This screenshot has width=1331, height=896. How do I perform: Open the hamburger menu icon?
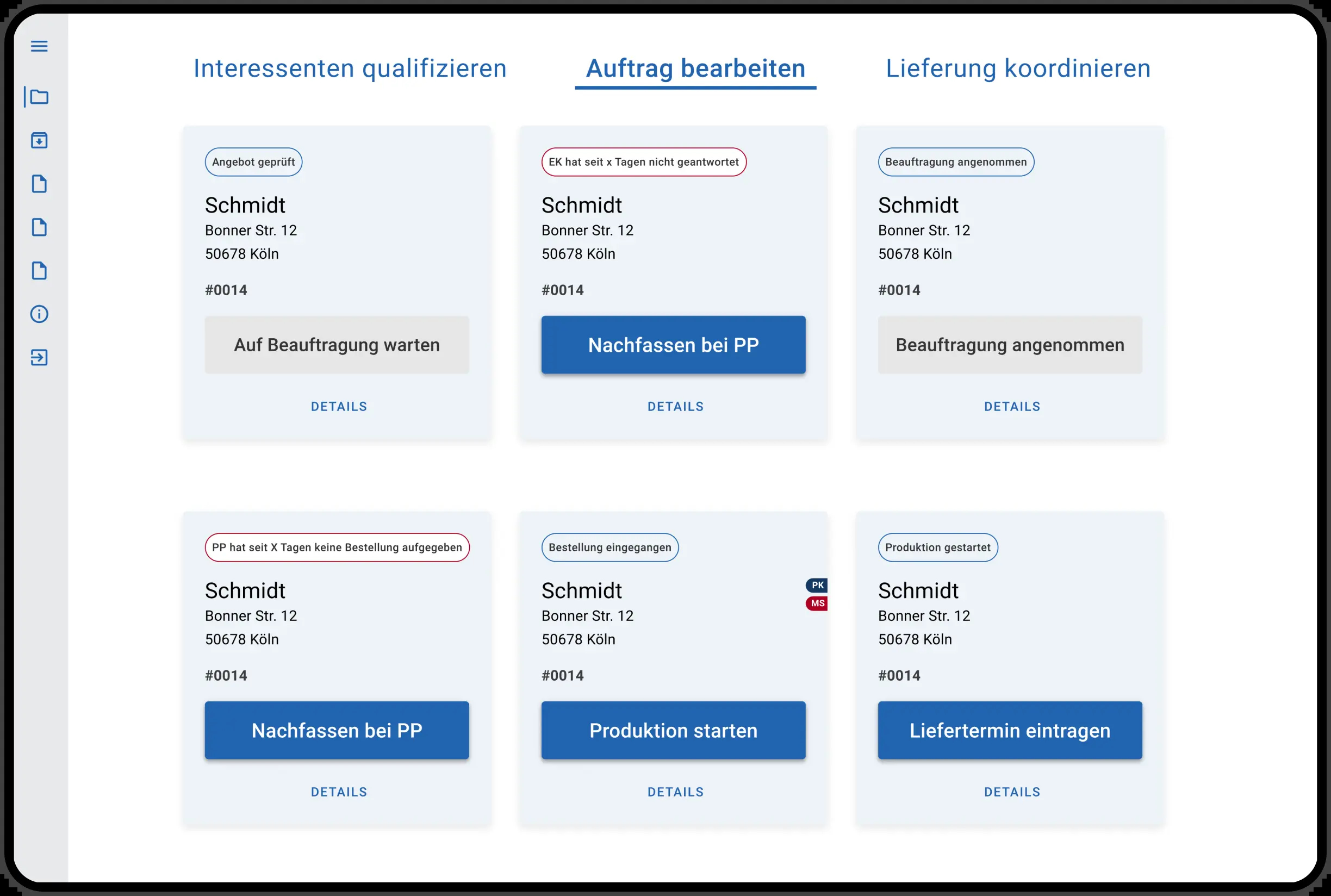pos(39,46)
